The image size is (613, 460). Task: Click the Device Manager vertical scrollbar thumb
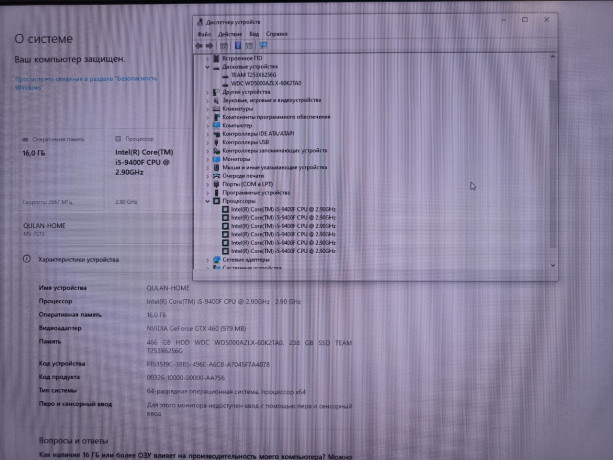click(552, 163)
